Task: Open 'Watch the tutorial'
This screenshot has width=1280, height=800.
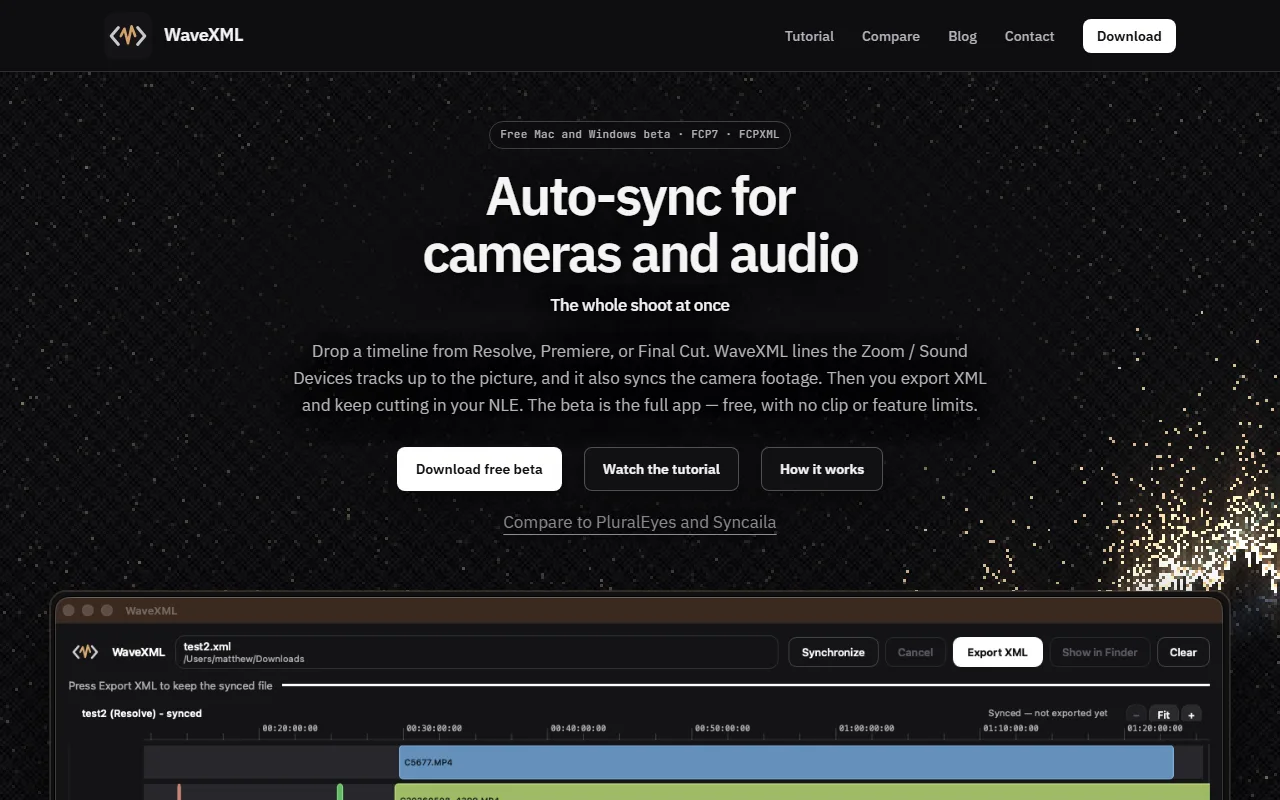Action: click(661, 469)
